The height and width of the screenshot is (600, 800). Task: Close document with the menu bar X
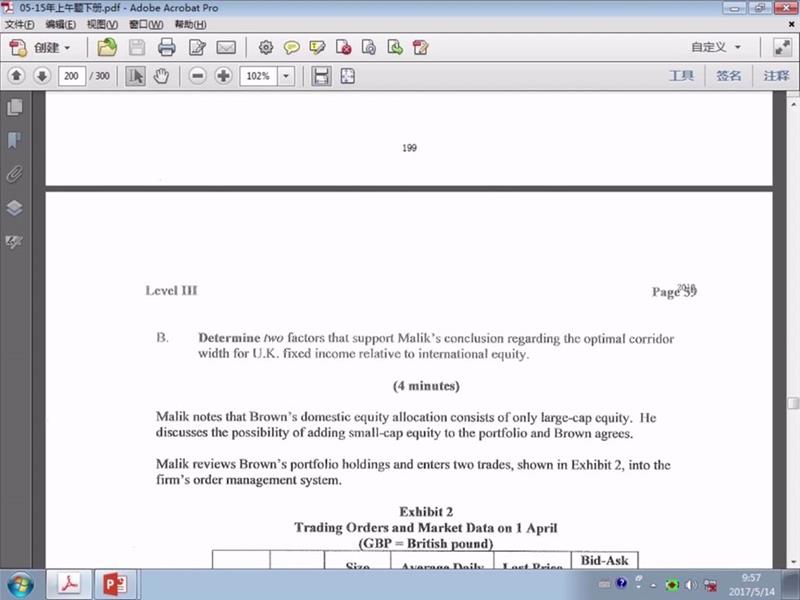791,24
